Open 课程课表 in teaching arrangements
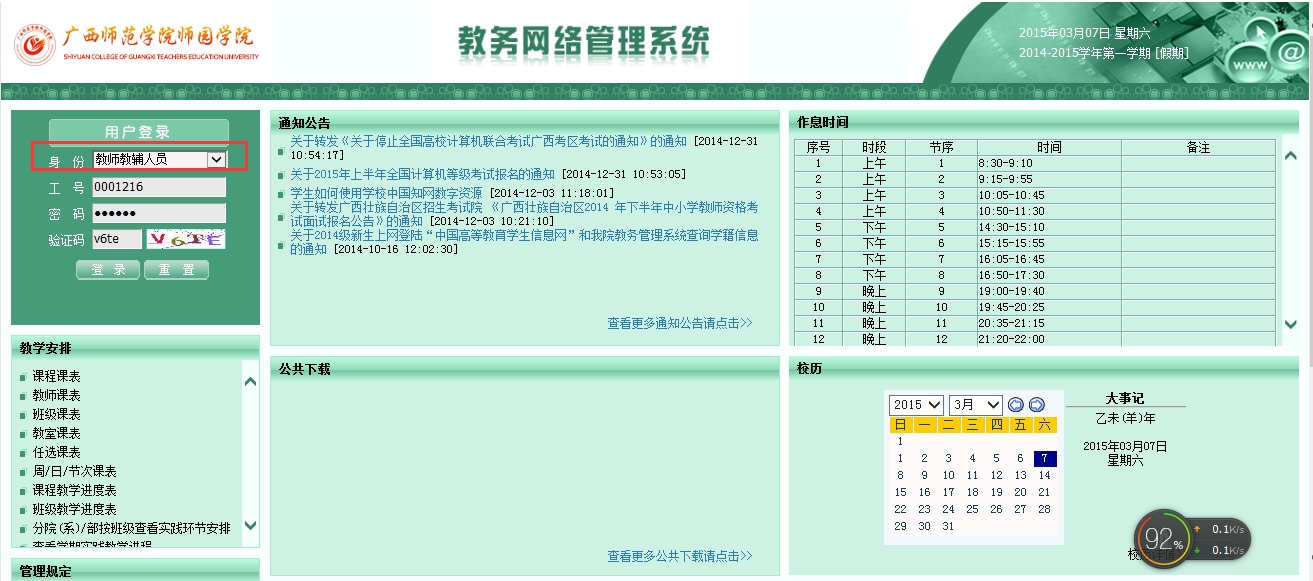Screen dimensions: 1313x581 click(x=57, y=377)
